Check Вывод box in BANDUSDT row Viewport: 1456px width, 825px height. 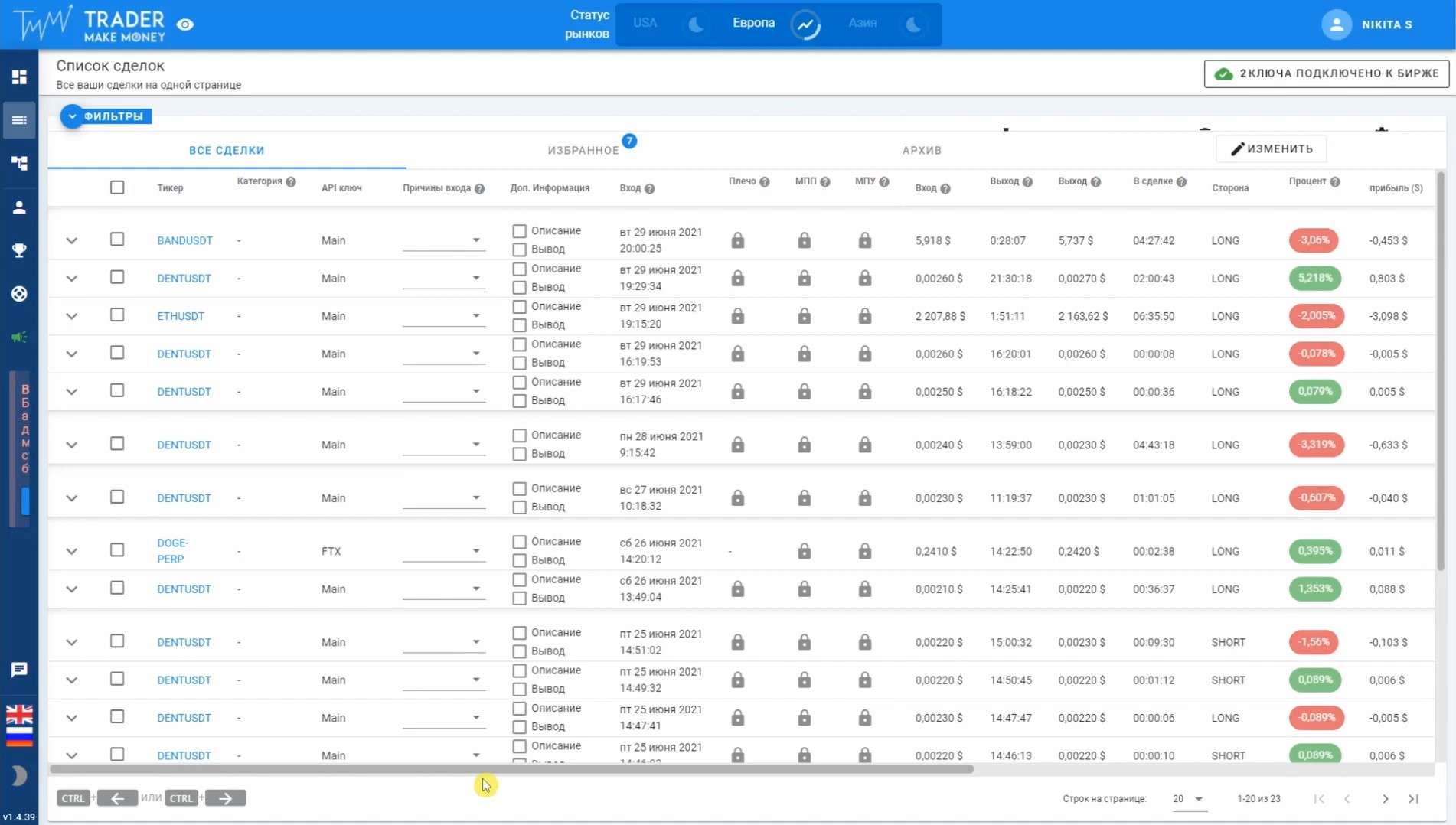click(519, 249)
